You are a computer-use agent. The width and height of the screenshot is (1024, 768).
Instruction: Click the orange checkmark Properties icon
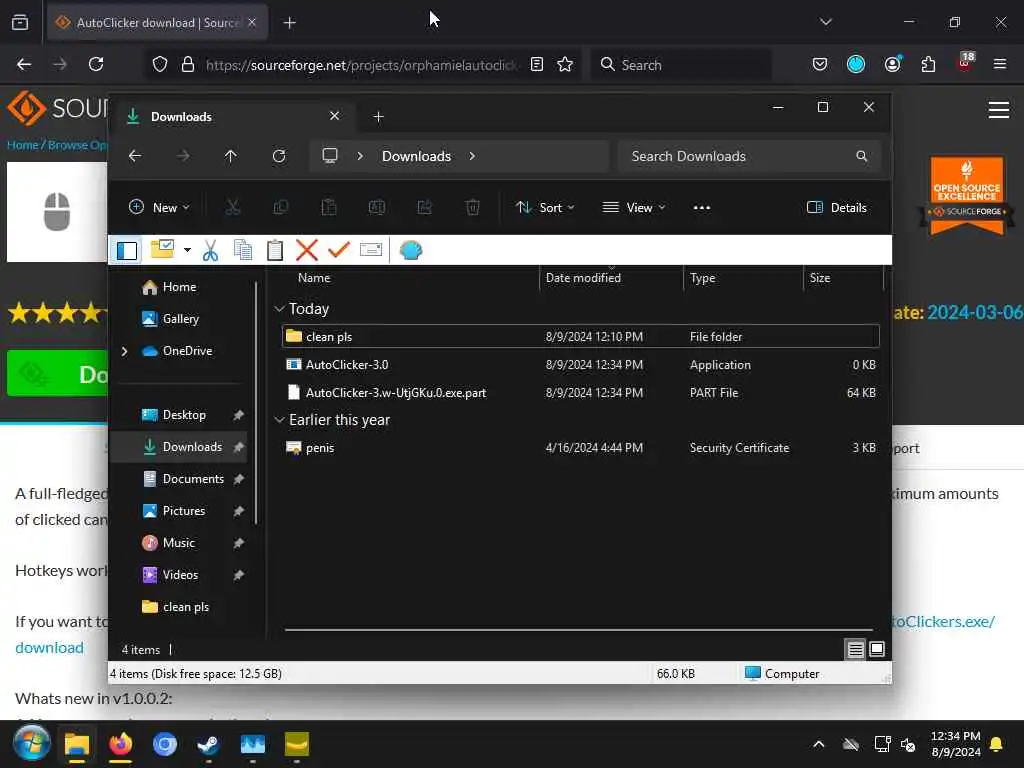[339, 249]
